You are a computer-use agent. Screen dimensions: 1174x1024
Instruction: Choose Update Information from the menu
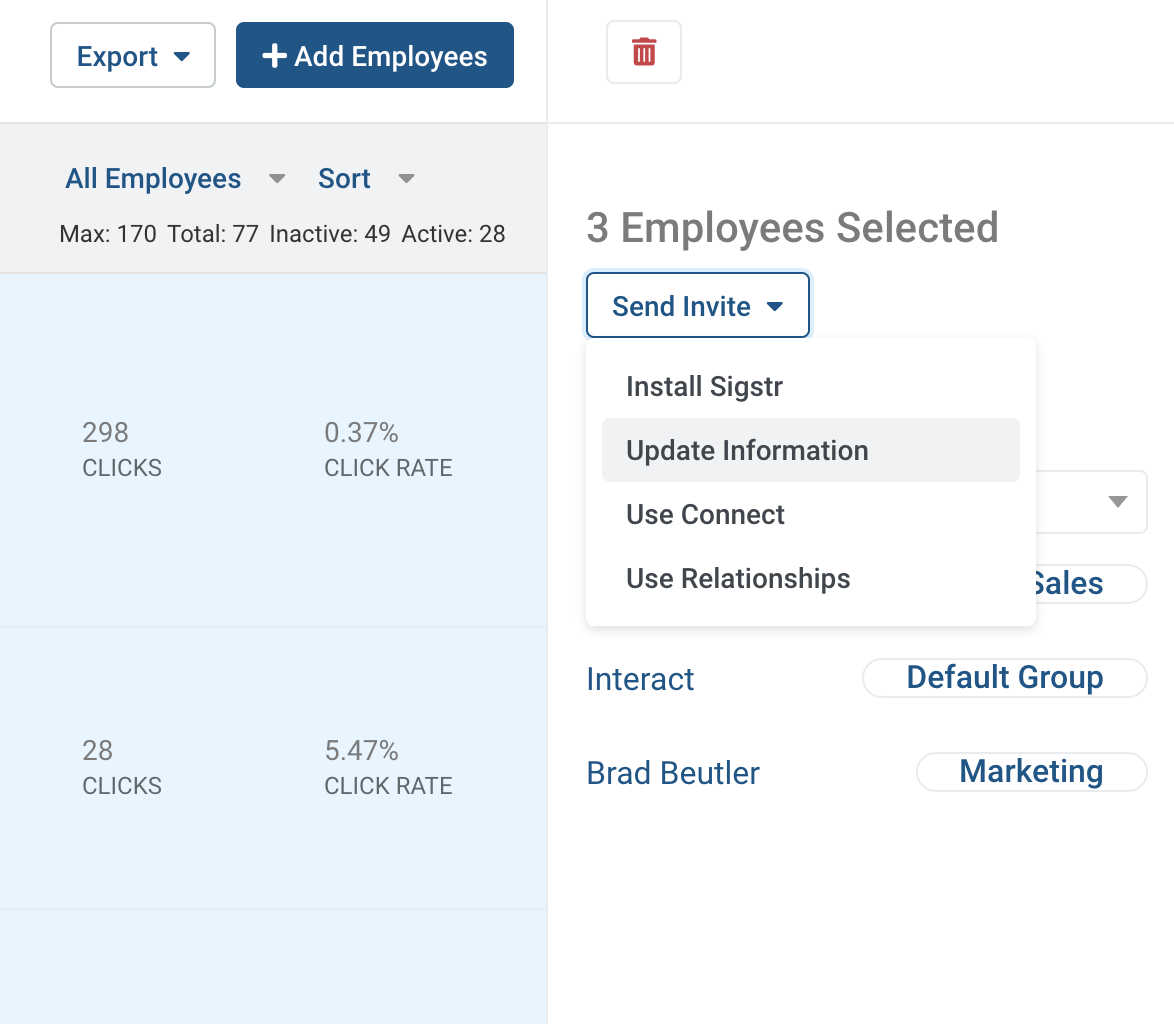coord(811,451)
